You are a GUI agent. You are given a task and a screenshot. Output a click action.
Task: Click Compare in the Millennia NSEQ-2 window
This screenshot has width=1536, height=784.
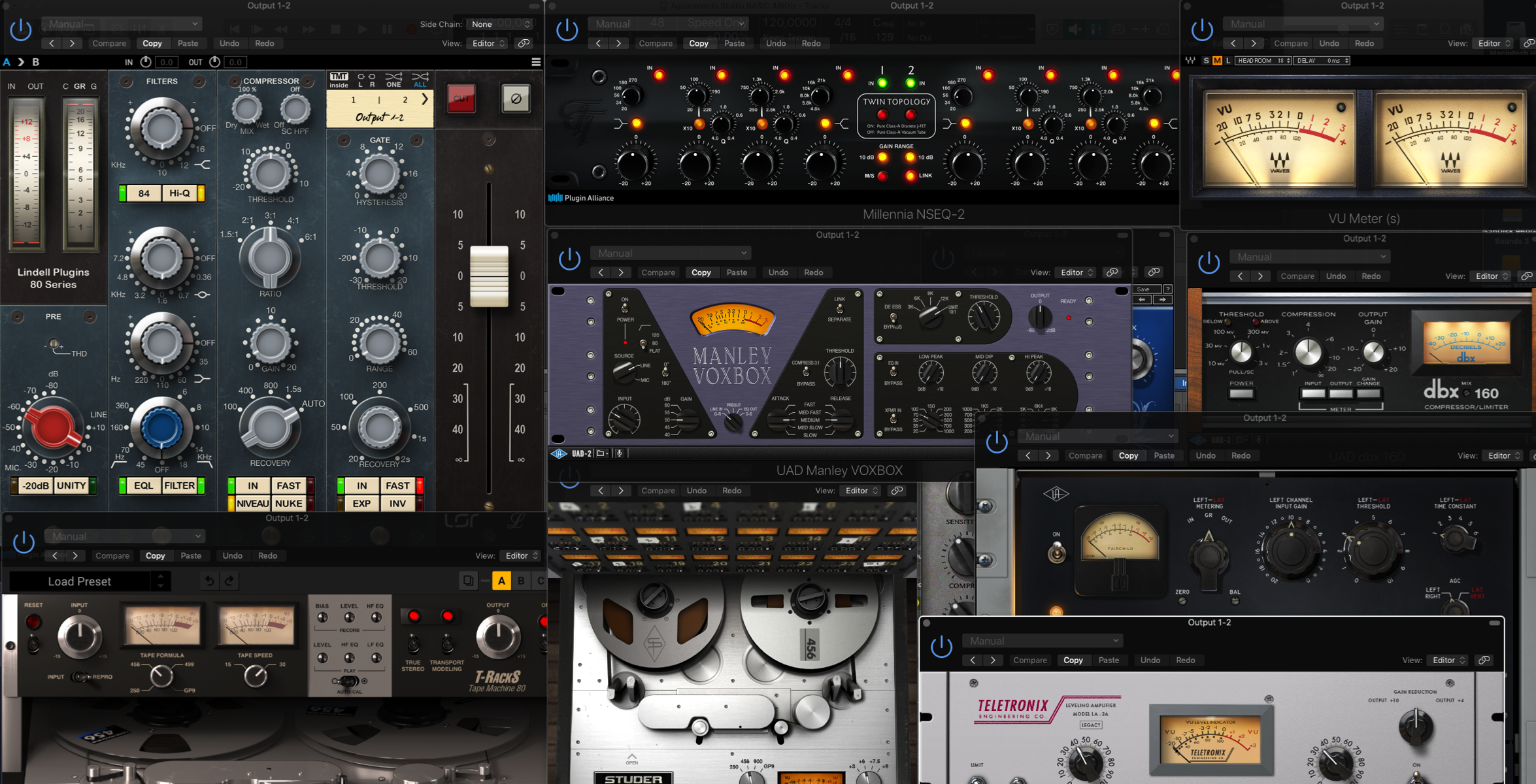[656, 44]
